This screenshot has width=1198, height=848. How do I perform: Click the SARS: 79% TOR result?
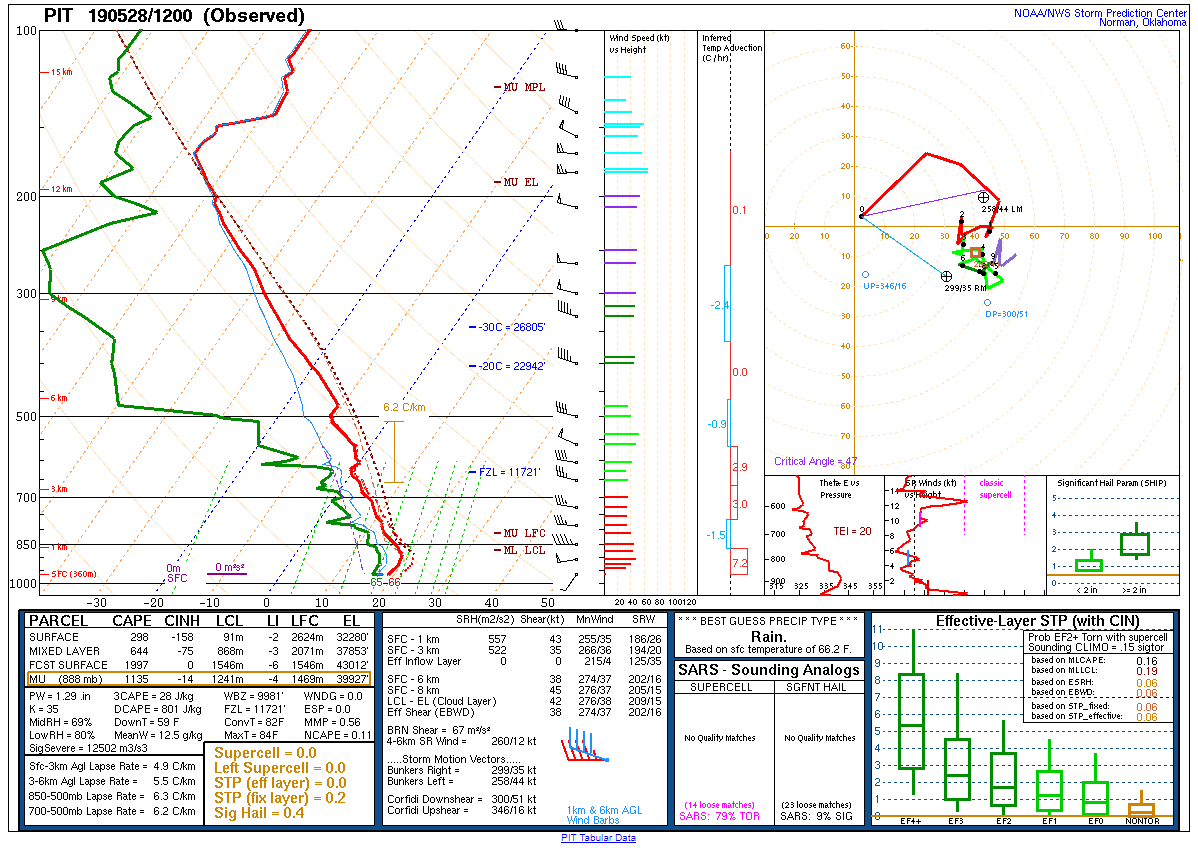[x=719, y=817]
